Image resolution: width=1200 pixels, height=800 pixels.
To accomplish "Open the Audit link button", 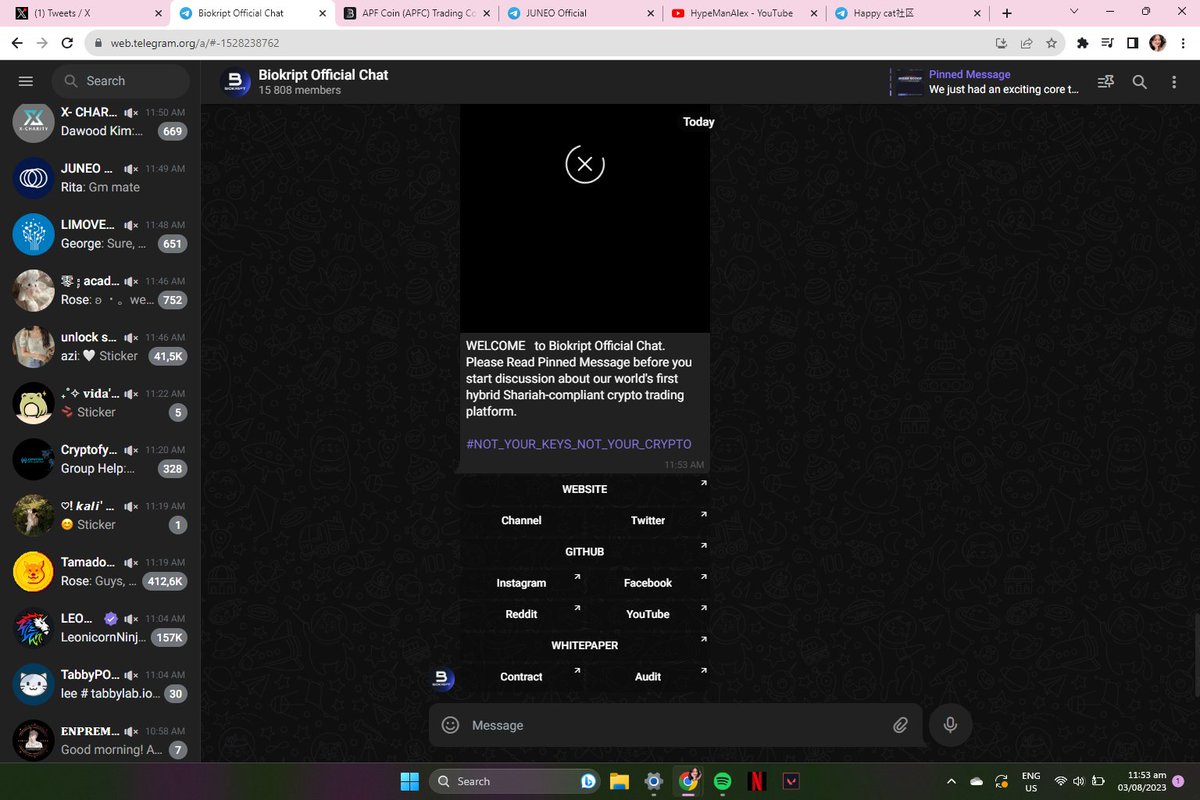I will click(x=648, y=677).
